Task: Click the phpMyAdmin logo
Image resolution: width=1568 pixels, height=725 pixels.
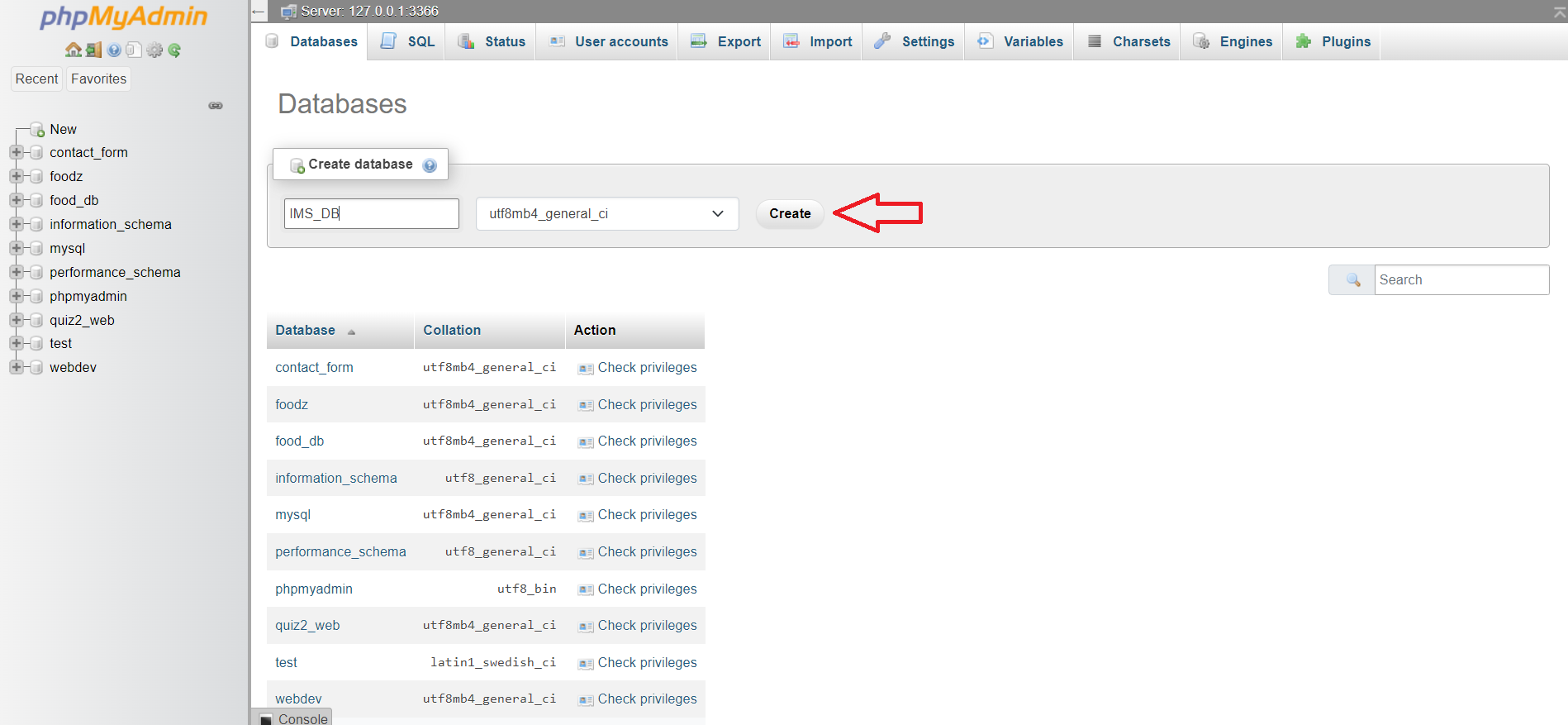Action: (124, 17)
